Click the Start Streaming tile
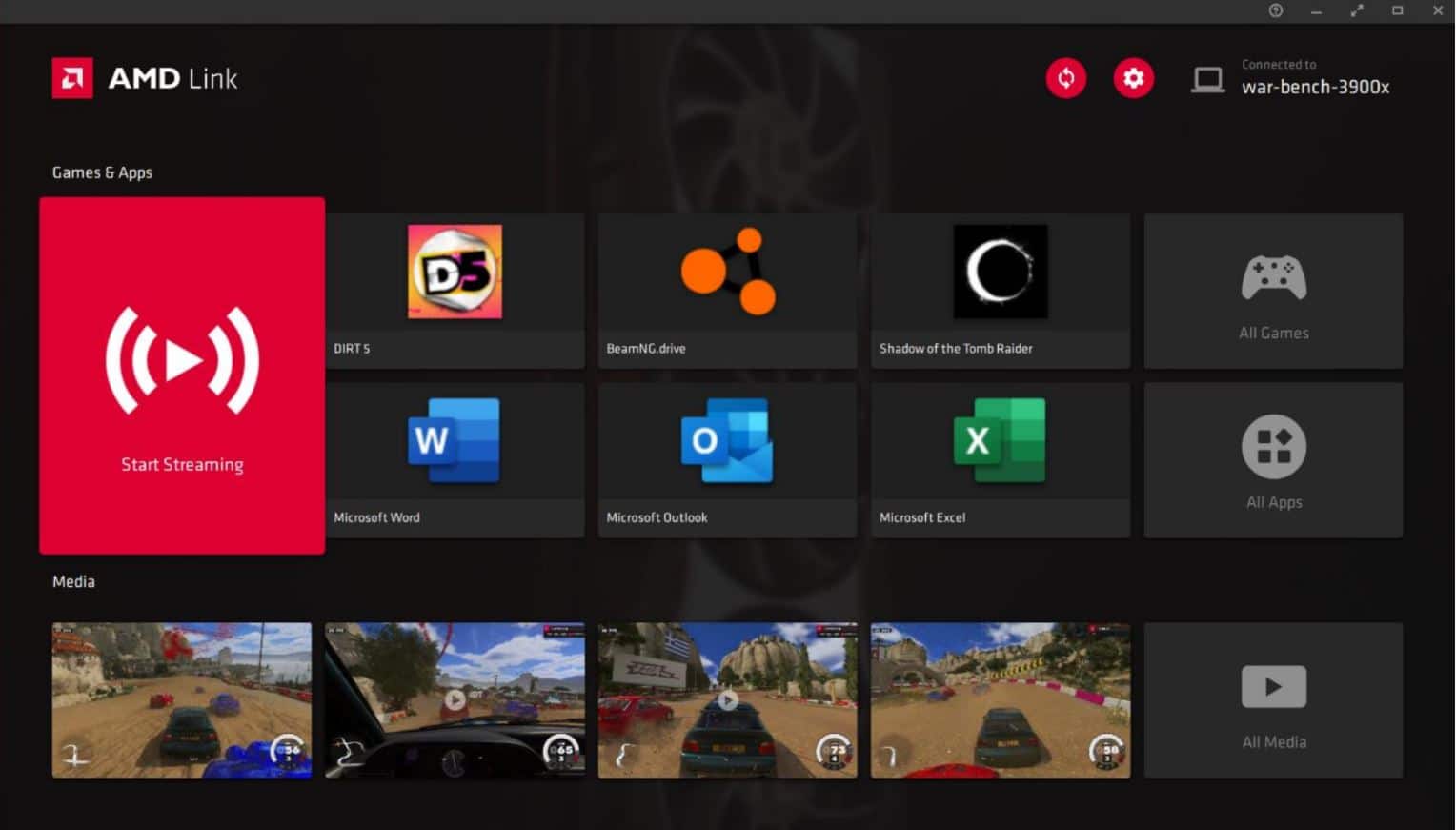1456x830 pixels. click(x=182, y=375)
